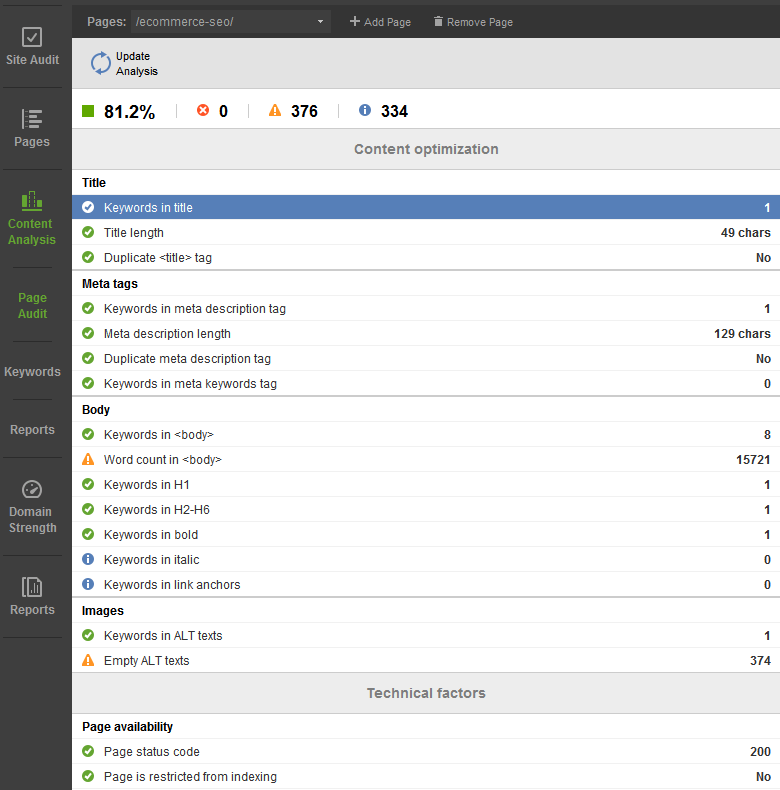Open the Site Audit checkbox icon
Screen dimensions: 780x790
[x=32, y=37]
